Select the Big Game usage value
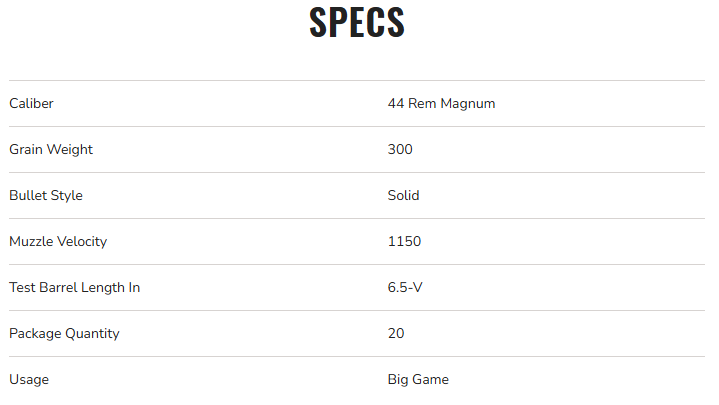Viewport: 719px width, 405px height. pyautogui.click(x=418, y=379)
